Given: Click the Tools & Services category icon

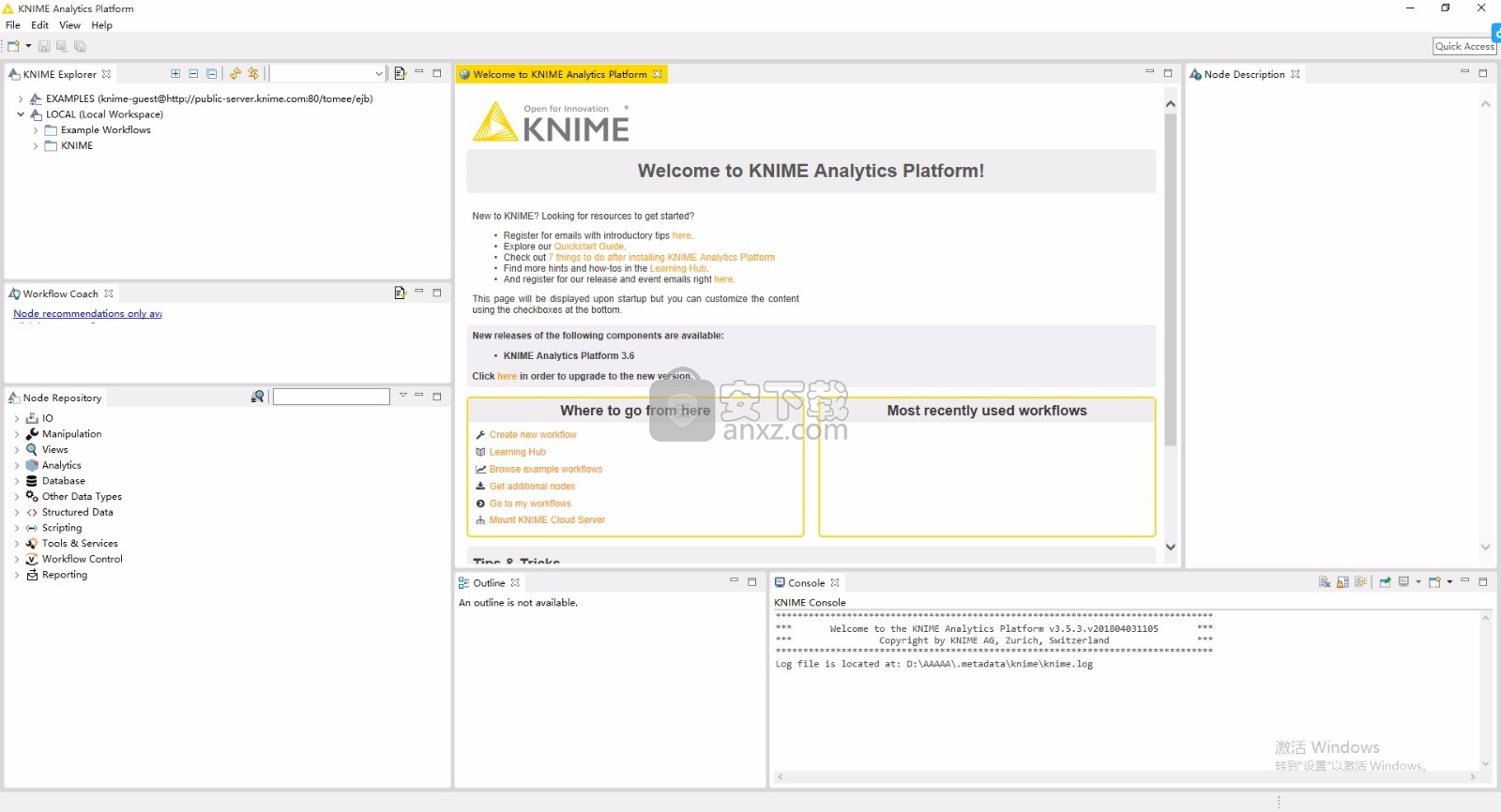Looking at the screenshot, I should click(x=32, y=543).
